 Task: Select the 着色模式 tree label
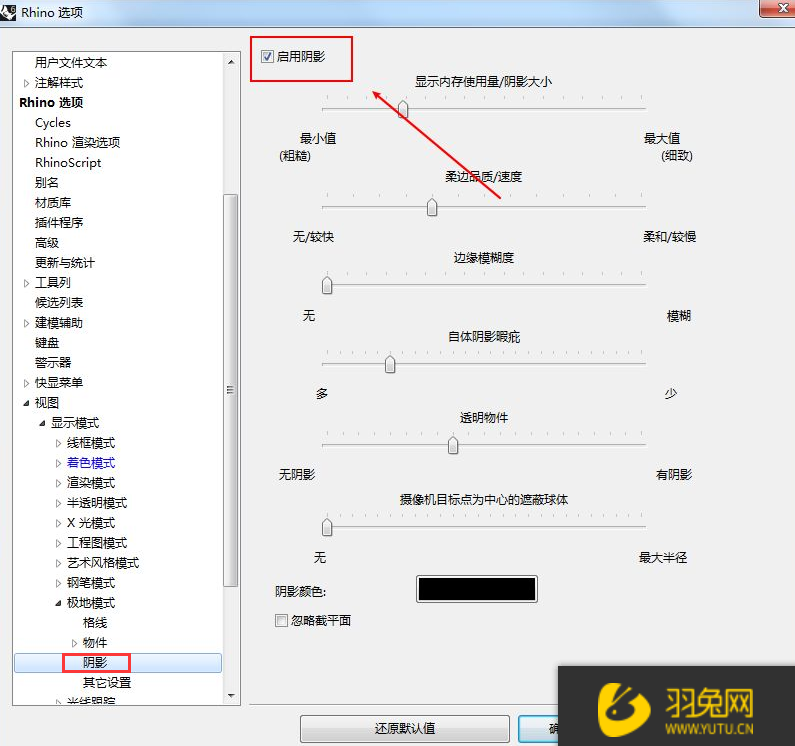pyautogui.click(x=91, y=463)
